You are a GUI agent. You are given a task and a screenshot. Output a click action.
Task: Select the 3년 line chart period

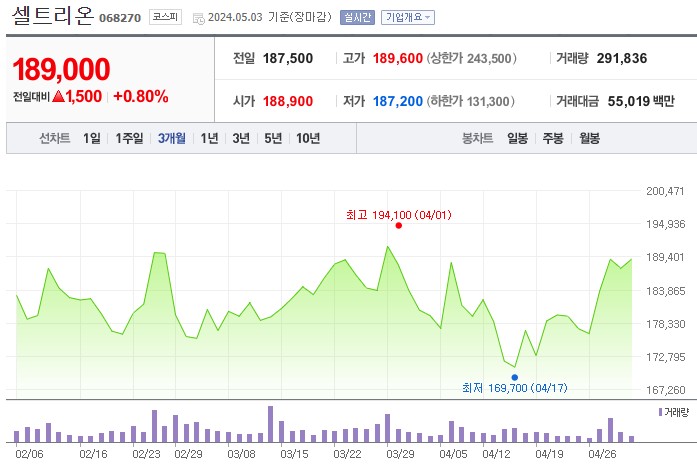241,138
